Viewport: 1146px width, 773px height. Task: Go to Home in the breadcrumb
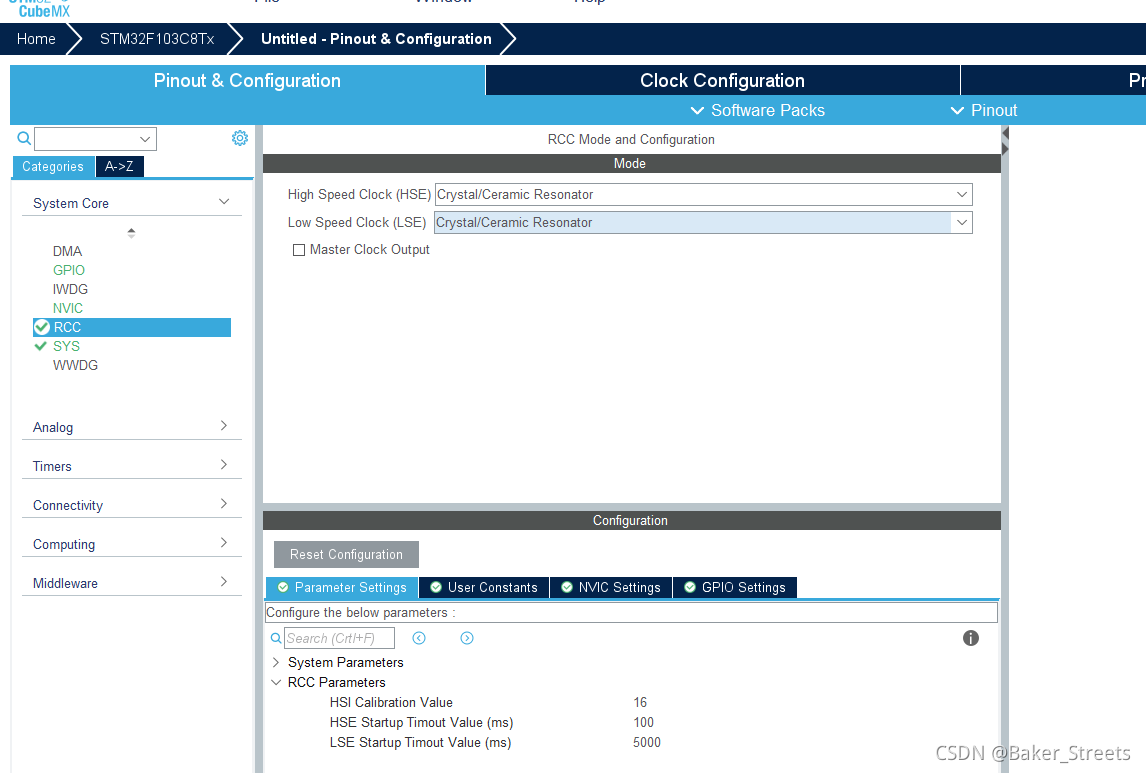pos(36,39)
